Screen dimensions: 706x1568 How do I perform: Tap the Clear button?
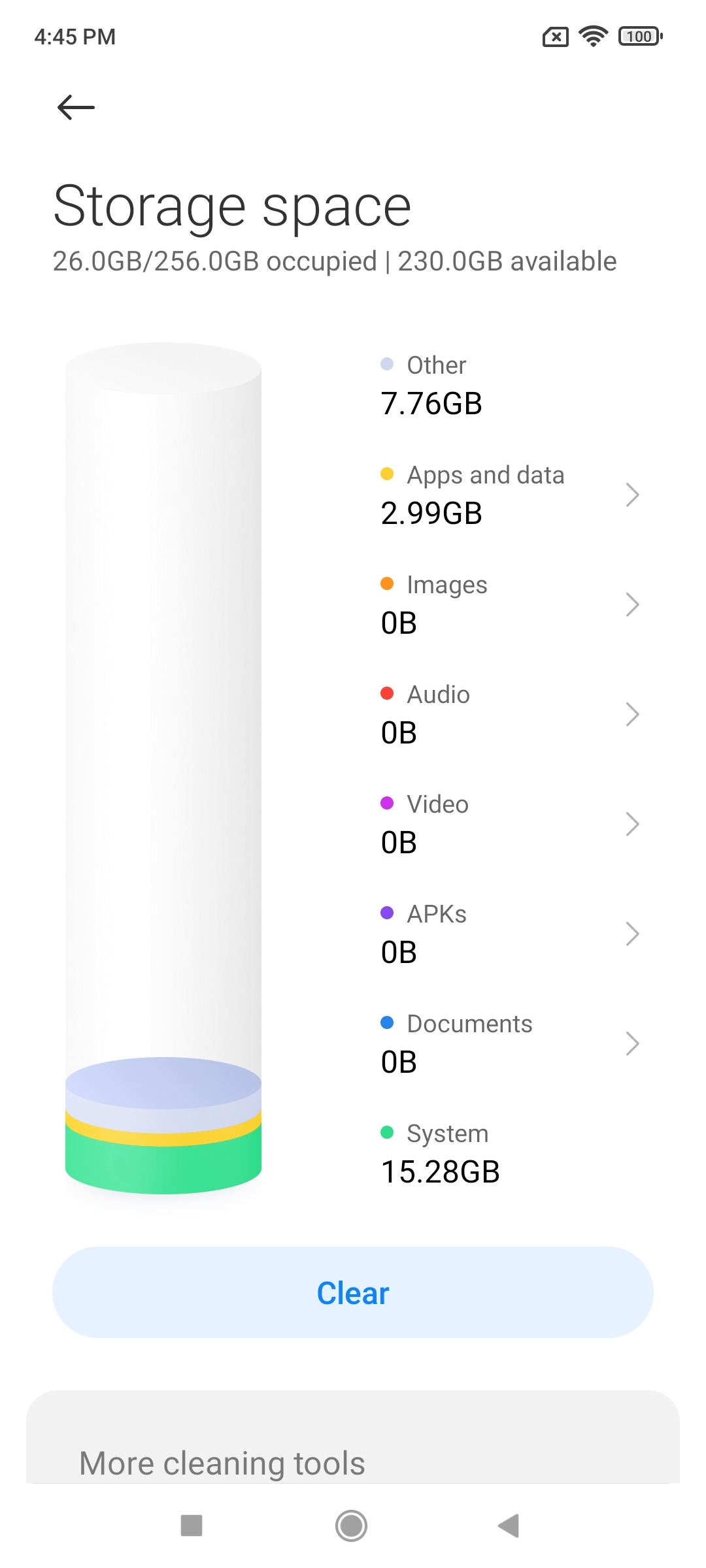click(353, 1292)
